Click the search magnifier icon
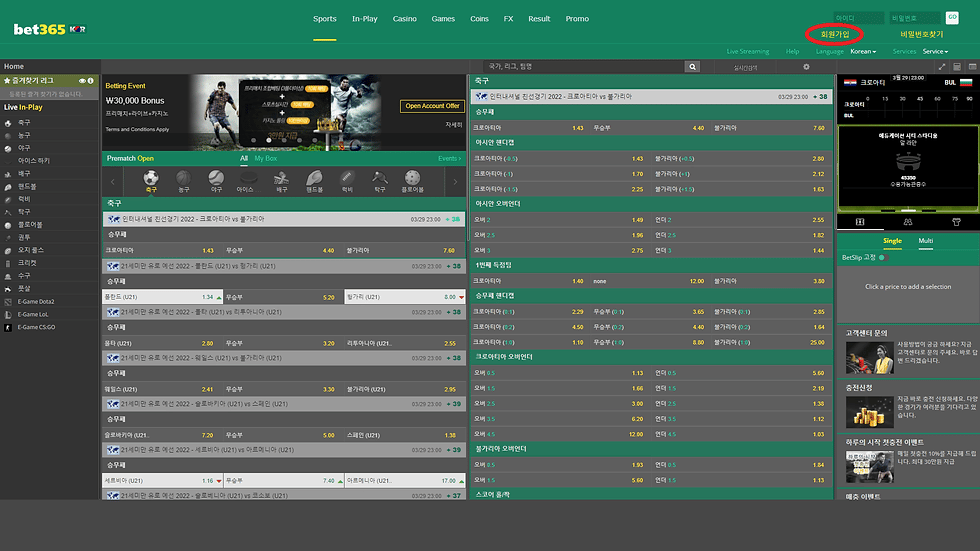 click(x=692, y=67)
